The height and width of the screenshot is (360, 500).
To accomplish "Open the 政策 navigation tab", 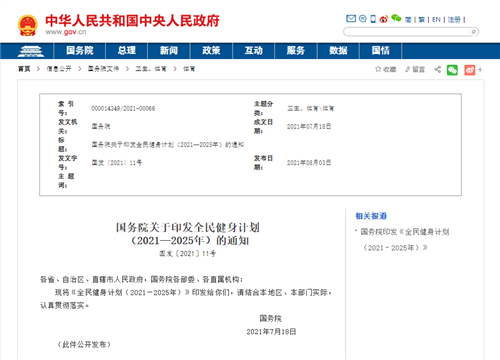I will (211, 51).
